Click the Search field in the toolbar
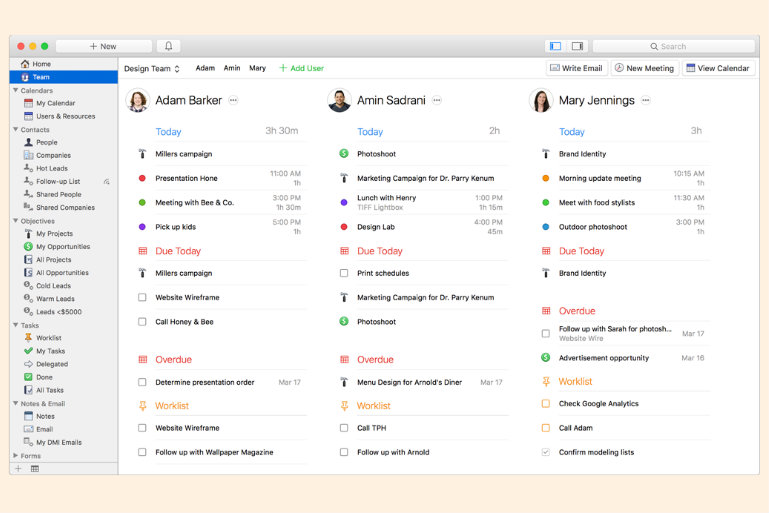This screenshot has height=513, width=769. pyautogui.click(x=673, y=46)
